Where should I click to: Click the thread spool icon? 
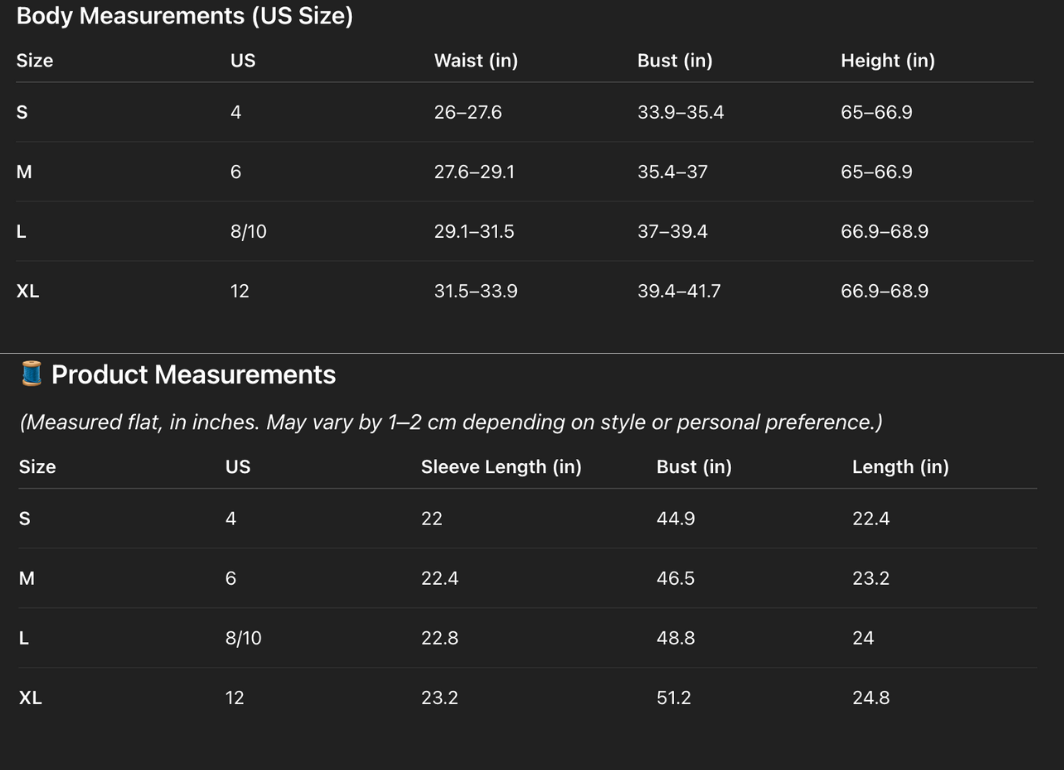[32, 374]
